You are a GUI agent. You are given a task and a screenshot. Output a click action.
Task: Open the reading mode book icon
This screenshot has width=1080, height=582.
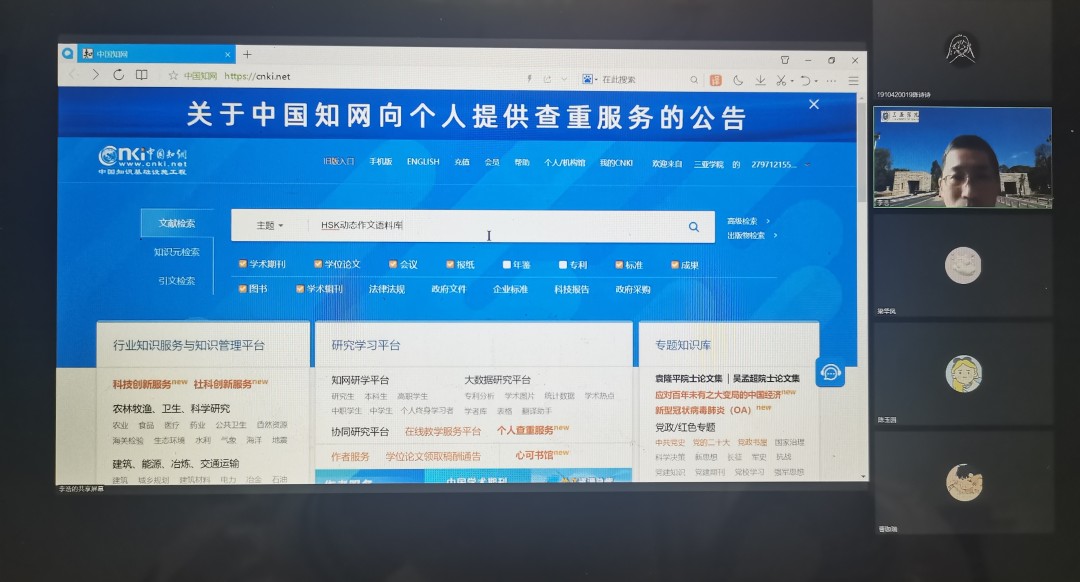[142, 75]
